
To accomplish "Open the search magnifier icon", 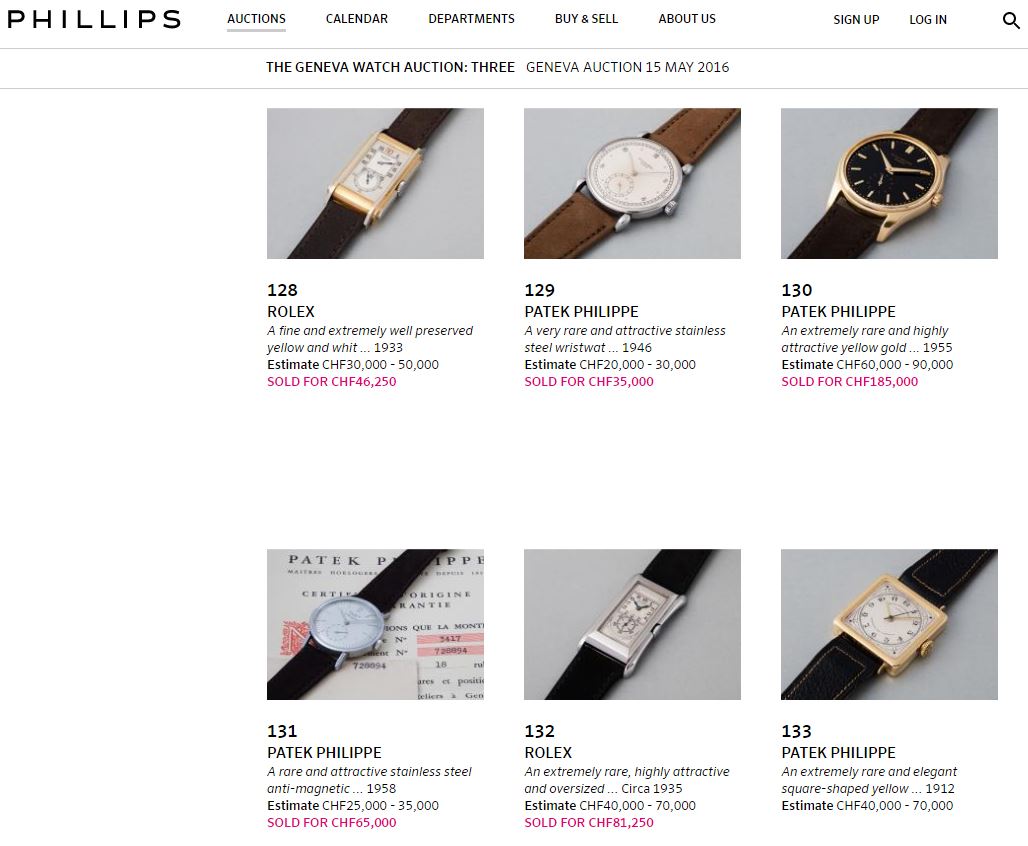I will [x=1011, y=20].
